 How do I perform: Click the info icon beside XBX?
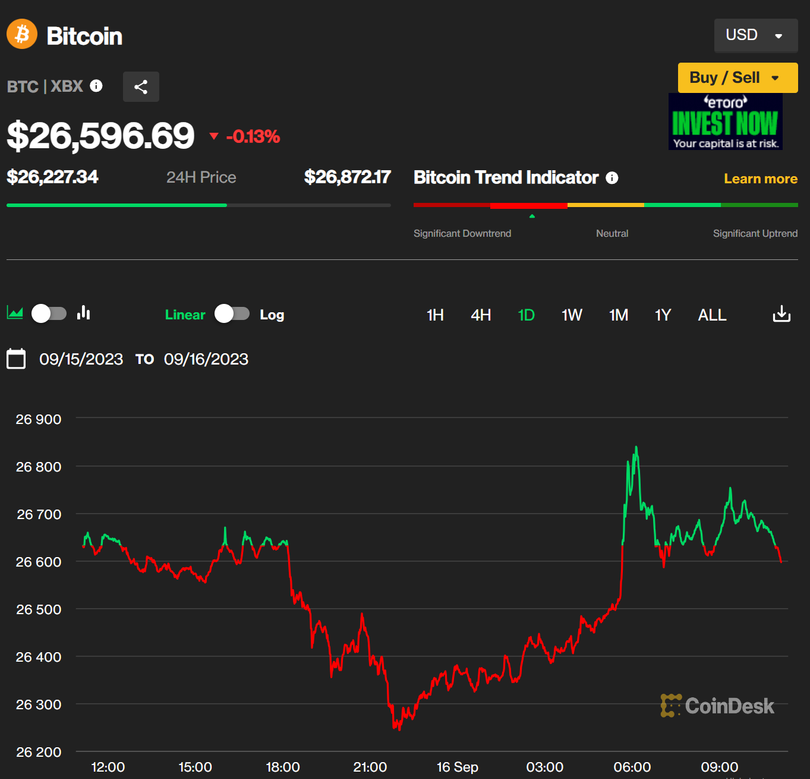[x=96, y=86]
